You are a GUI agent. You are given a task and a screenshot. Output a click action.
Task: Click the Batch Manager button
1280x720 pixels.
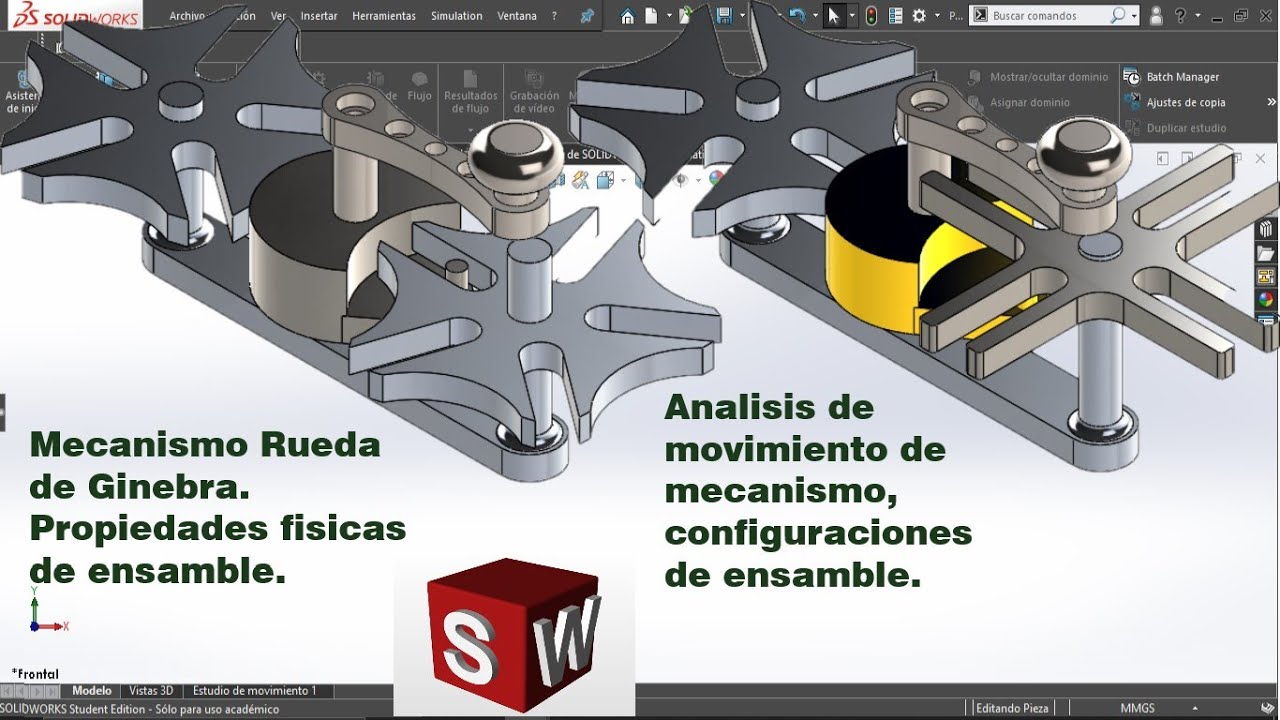point(1172,77)
